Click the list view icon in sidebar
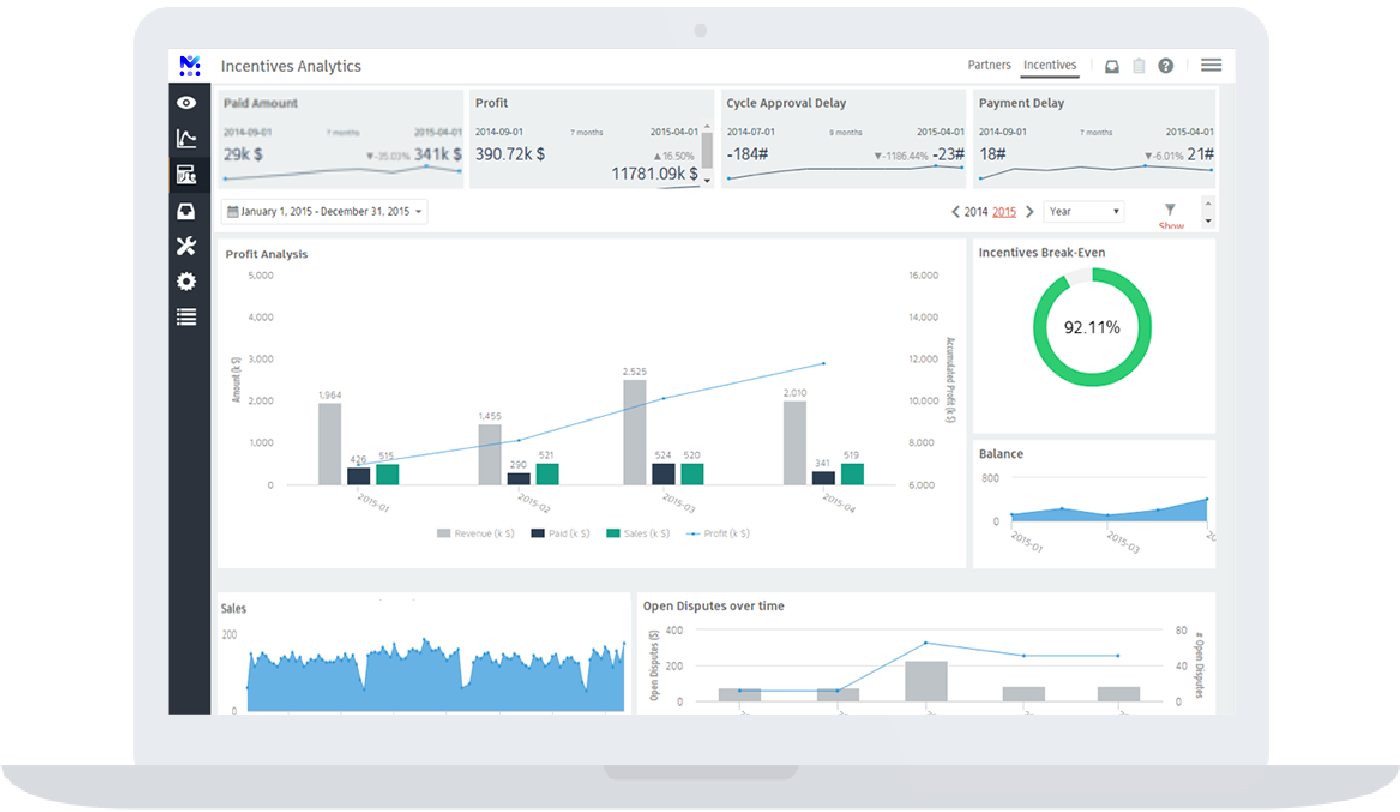The image size is (1400, 812). tap(186, 317)
